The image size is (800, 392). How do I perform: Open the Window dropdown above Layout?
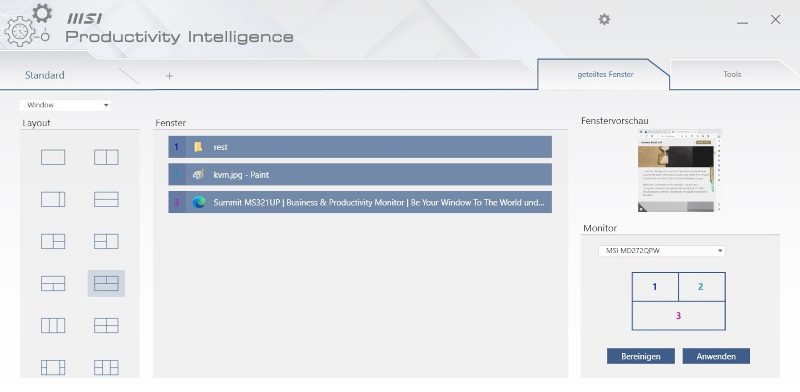pos(65,105)
